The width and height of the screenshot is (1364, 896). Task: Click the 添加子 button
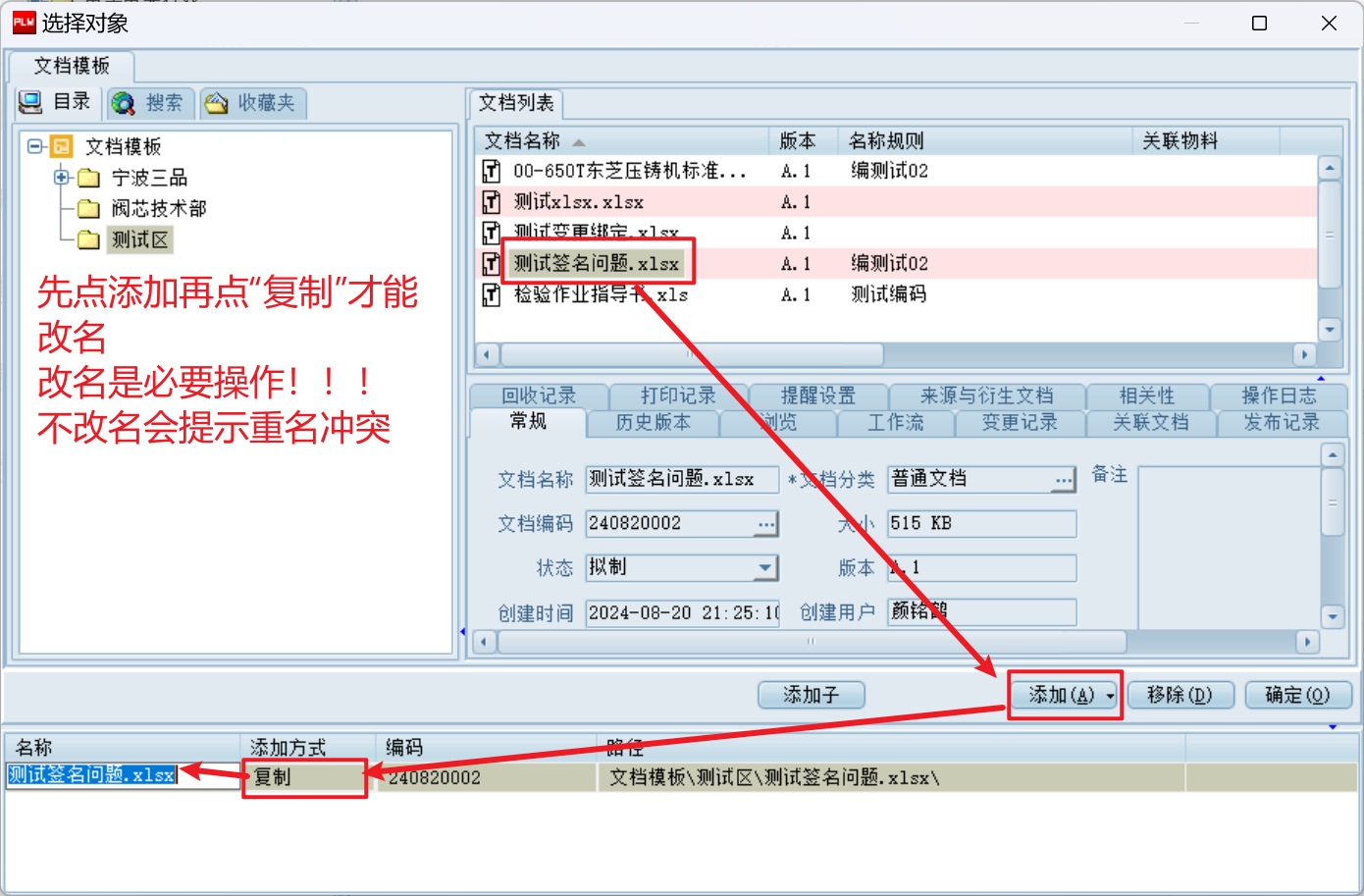(812, 695)
